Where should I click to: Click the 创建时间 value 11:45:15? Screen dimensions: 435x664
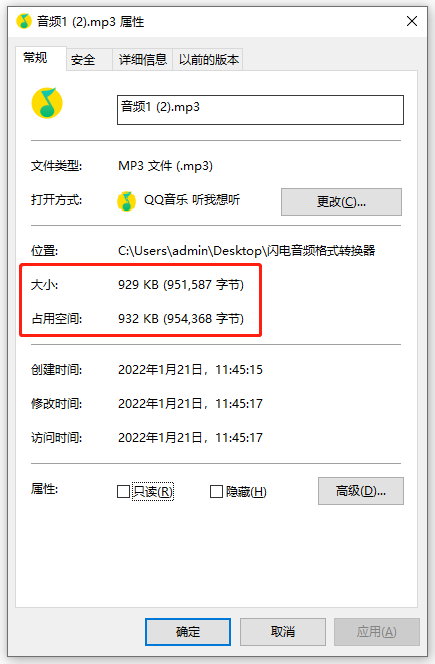pos(239,370)
